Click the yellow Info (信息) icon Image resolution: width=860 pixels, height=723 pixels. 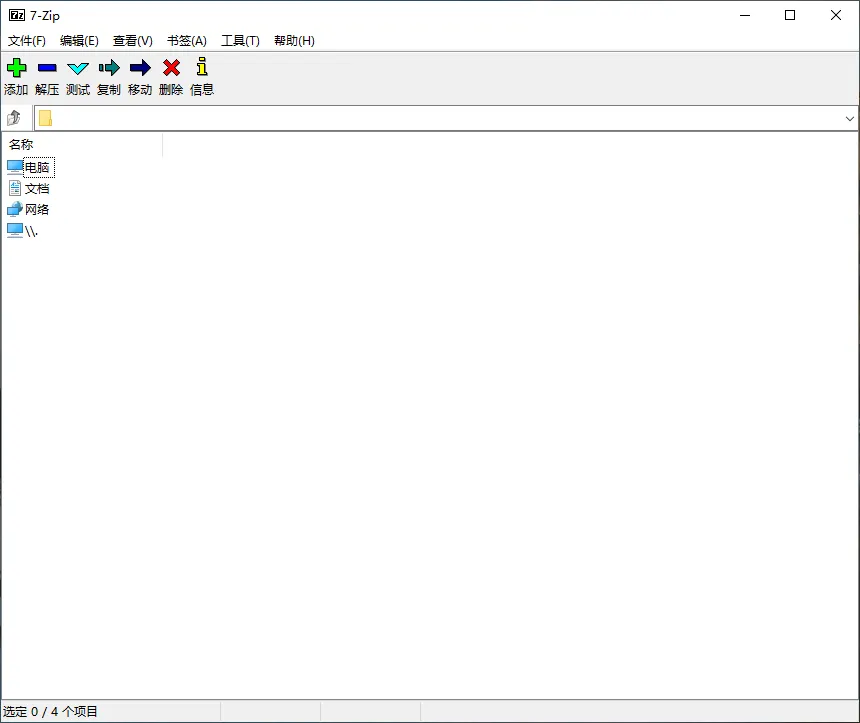pos(202,66)
